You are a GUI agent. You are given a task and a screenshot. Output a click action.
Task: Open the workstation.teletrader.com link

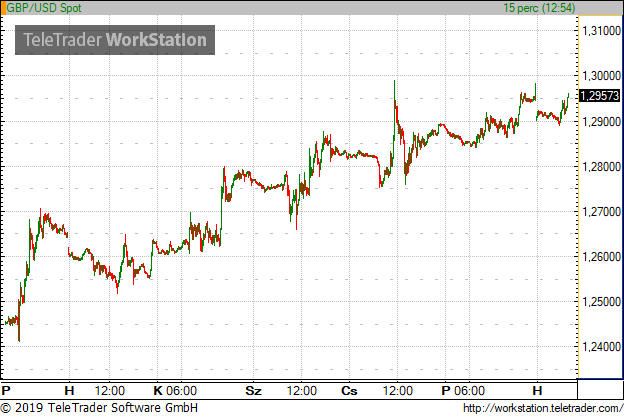pos(543,408)
